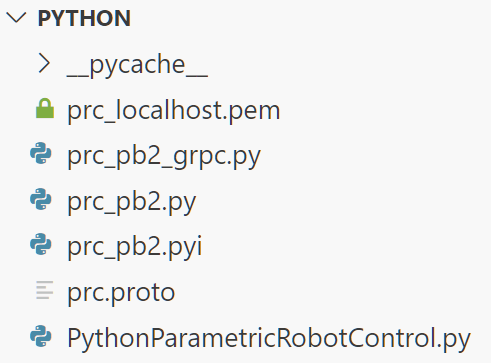This screenshot has height=363, width=491.
Task: Click the Python icon of PythonParametricRobotControl.py
Action: pos(41,336)
